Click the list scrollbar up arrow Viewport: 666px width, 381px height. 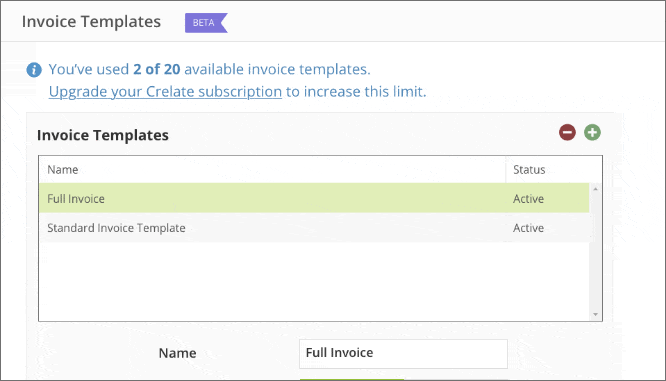[x=595, y=189]
